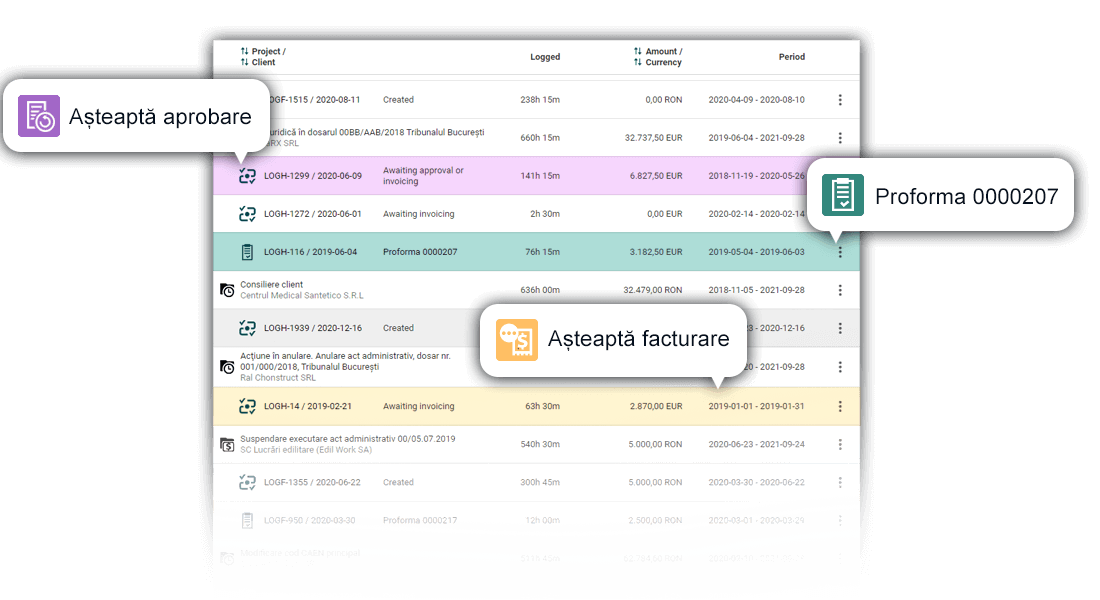Click the 2.870,00 EUR amount
Viewport: 1100px width, 600px height.
point(656,406)
